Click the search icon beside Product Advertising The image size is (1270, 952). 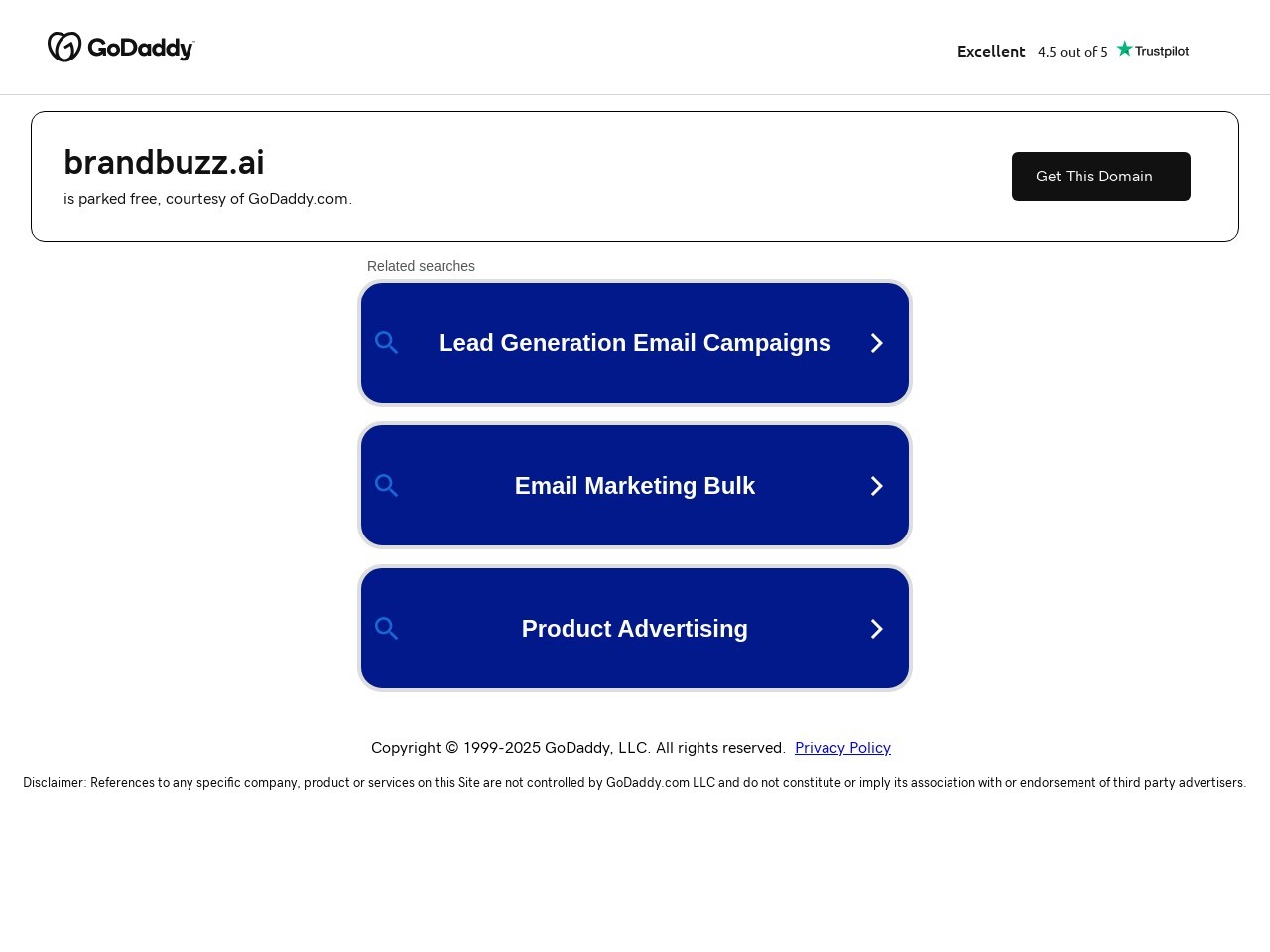387,629
